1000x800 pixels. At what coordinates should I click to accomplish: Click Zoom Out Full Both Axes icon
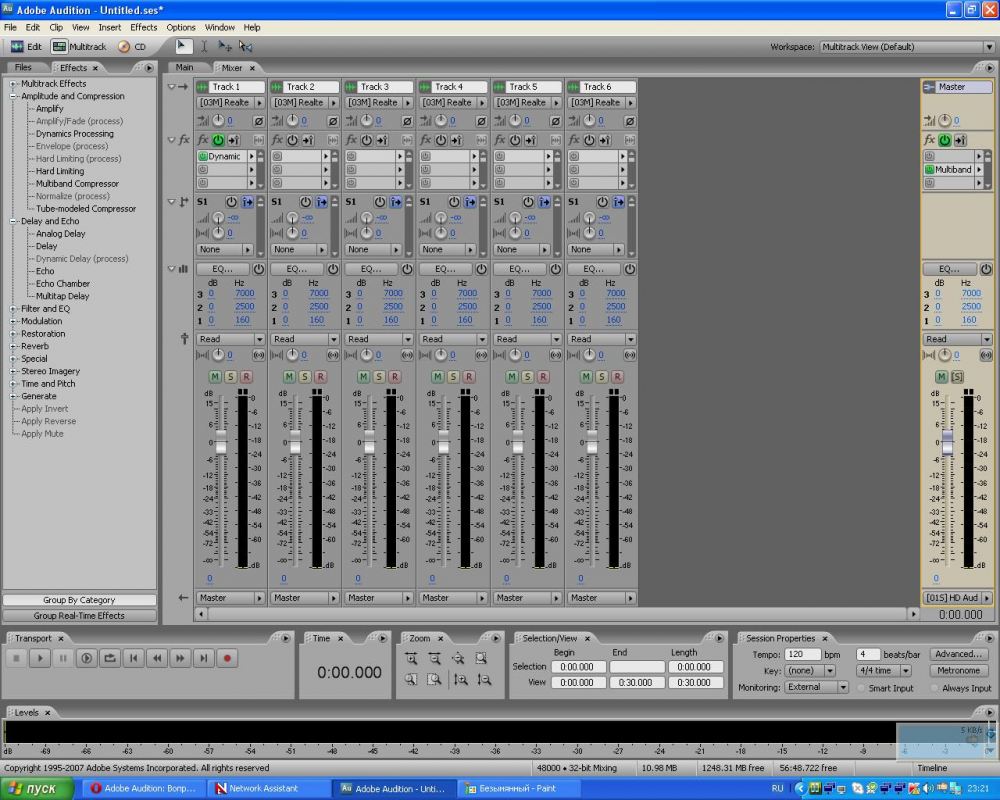458,658
